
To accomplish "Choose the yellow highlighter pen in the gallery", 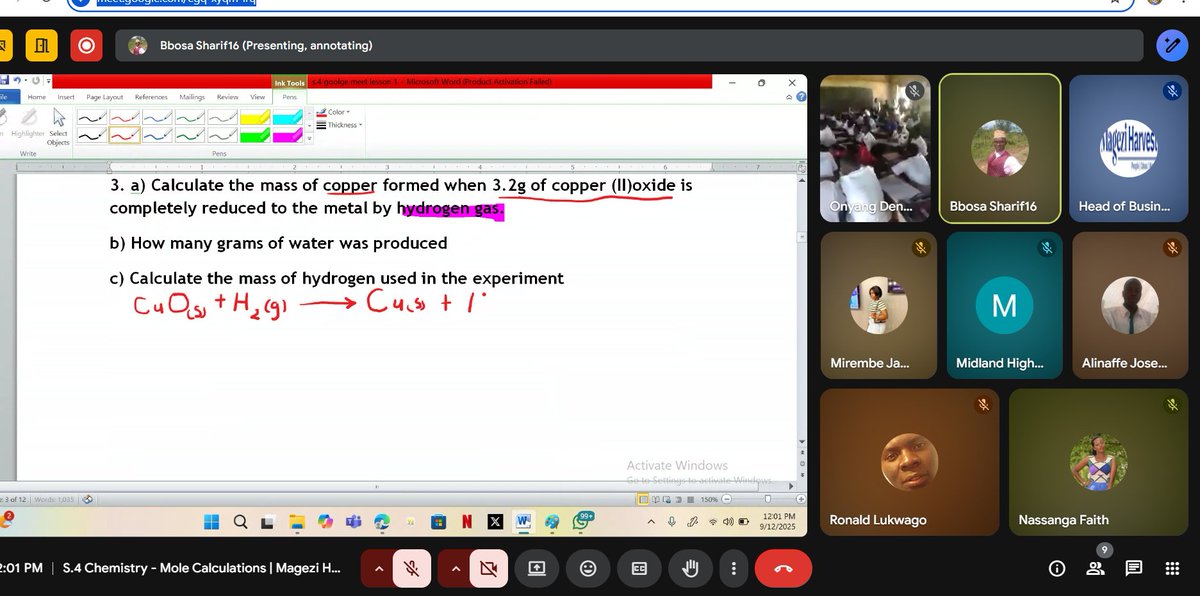I will (253, 117).
